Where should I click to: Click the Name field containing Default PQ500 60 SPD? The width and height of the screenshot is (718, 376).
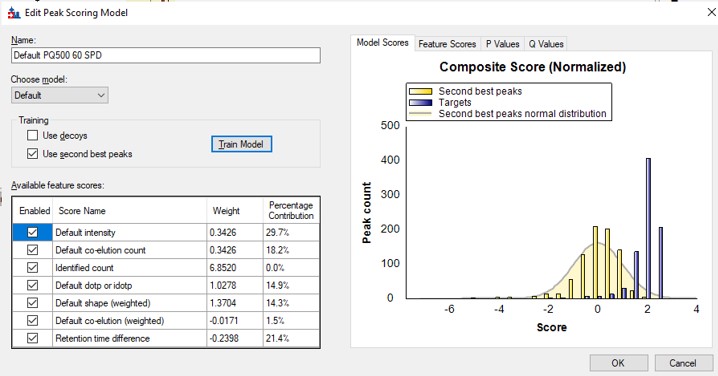click(166, 55)
